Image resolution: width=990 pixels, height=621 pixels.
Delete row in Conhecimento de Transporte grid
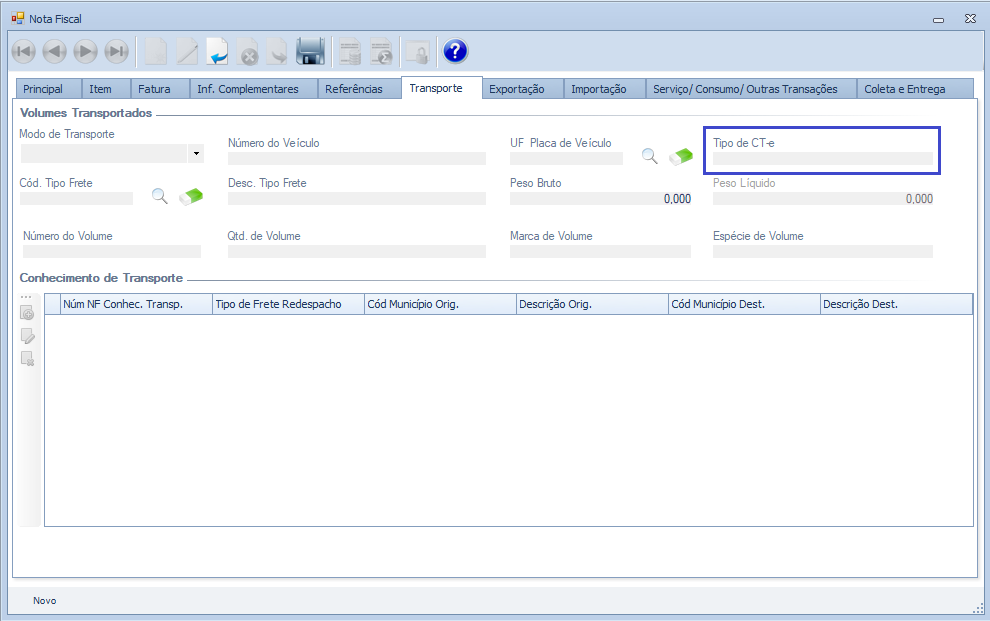click(27, 358)
